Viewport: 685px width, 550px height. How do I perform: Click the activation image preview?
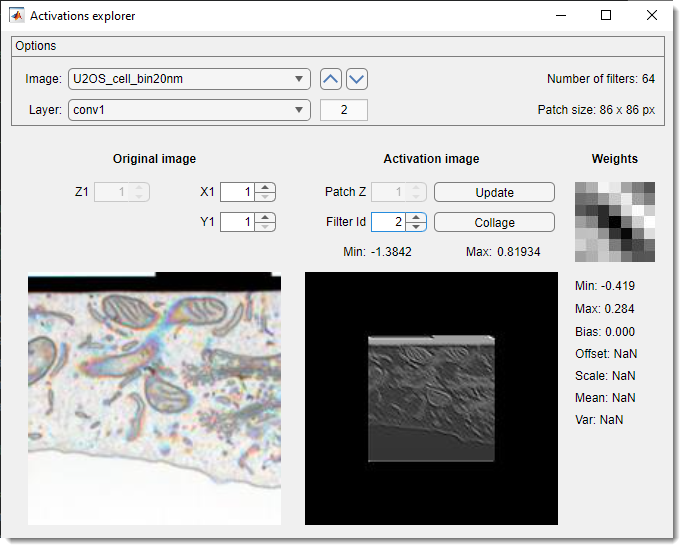click(431, 398)
